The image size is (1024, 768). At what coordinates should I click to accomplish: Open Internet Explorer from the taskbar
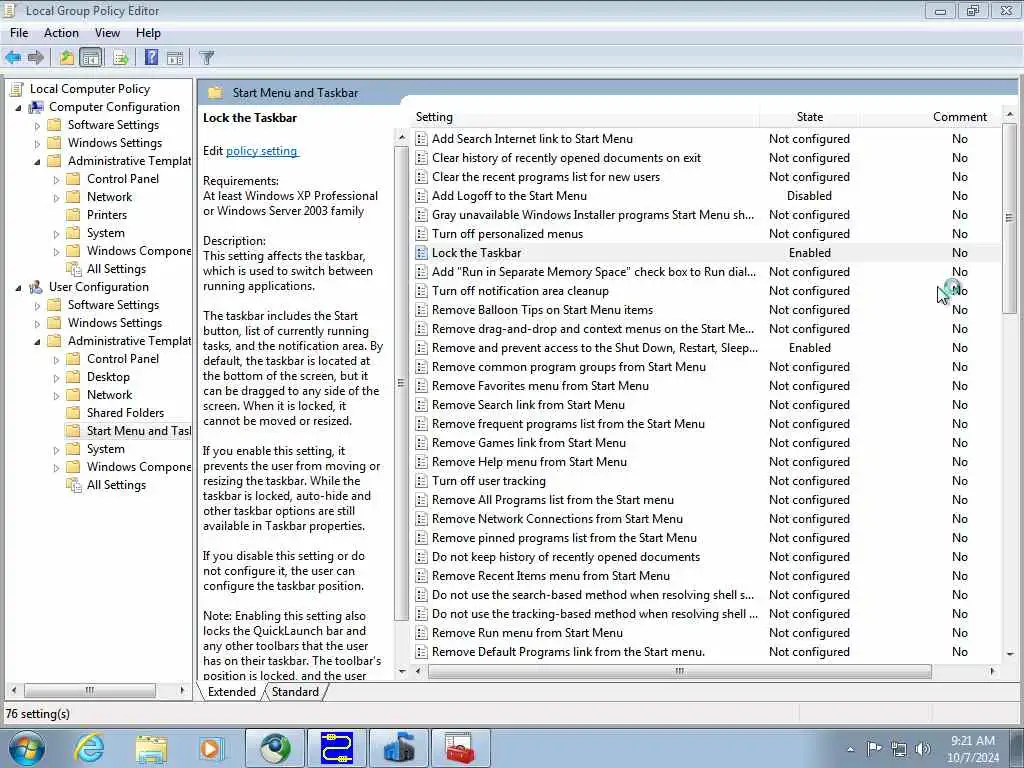[89, 749]
